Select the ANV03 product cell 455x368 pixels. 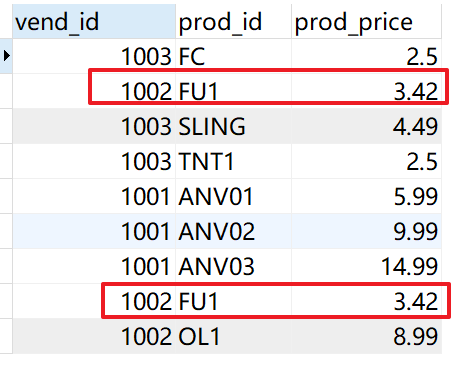[233, 266]
